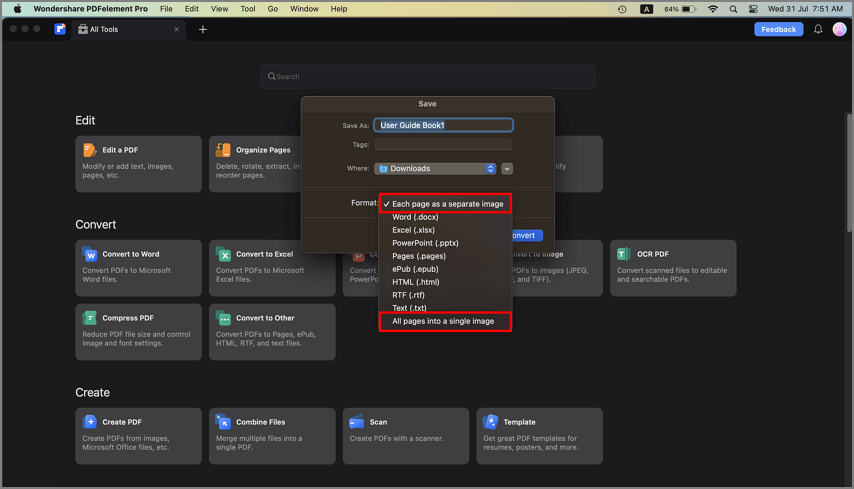The width and height of the screenshot is (854, 489).
Task: Open the Help menu
Action: 339,9
